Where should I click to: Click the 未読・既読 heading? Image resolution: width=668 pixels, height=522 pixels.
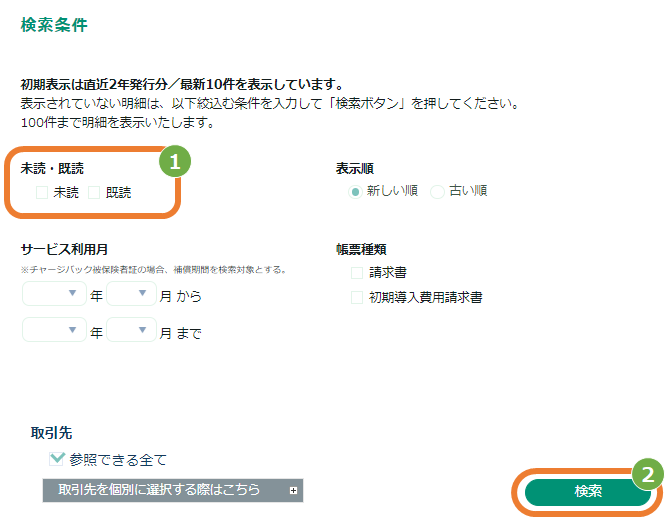[52, 168]
